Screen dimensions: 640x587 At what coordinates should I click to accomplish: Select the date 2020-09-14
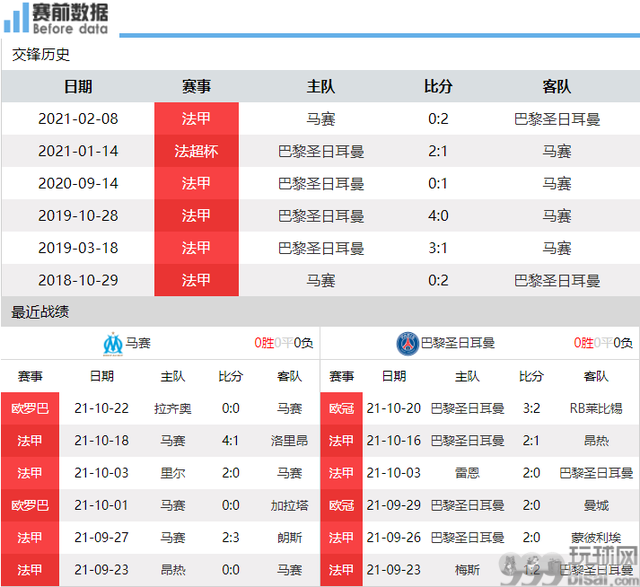(78, 183)
